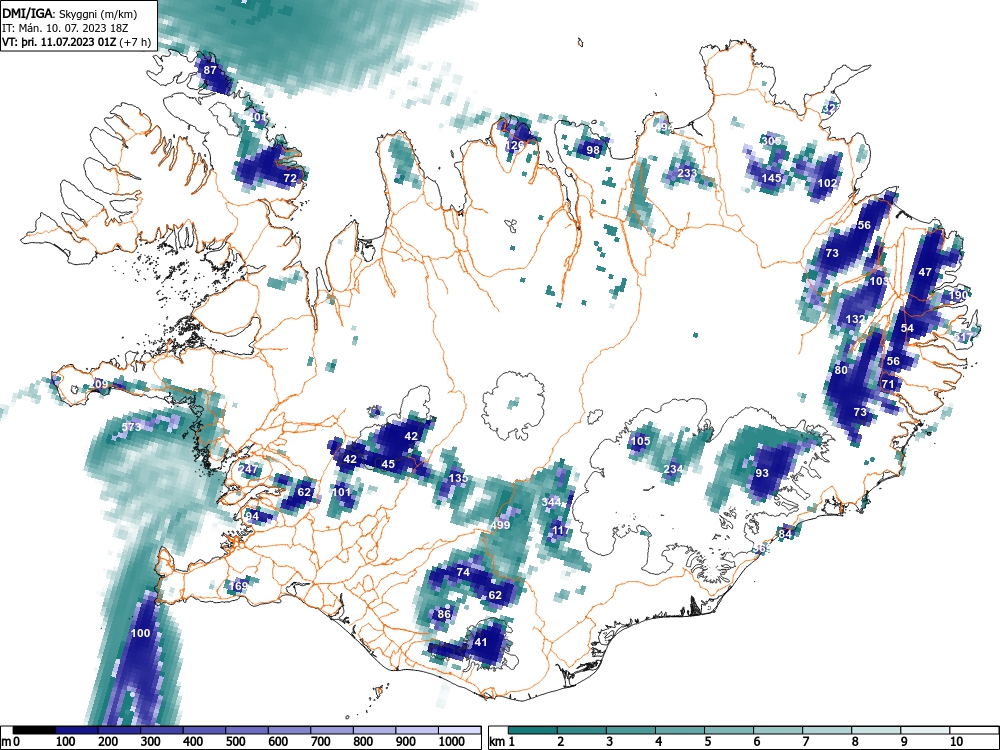This screenshot has height=750, width=1000.
Task: Select the dark blue 100–200 m legend swatch
Action: tap(77, 730)
